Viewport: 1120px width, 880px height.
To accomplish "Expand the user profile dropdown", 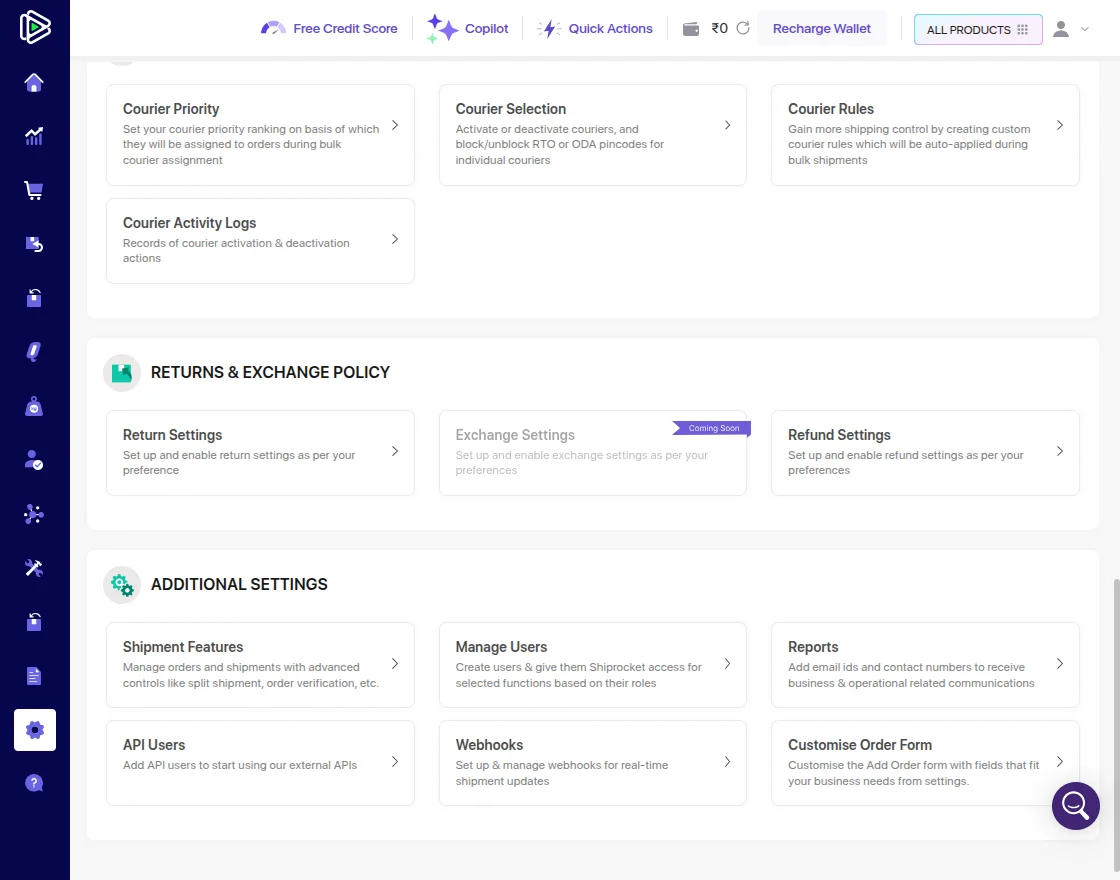I will click(x=1071, y=29).
